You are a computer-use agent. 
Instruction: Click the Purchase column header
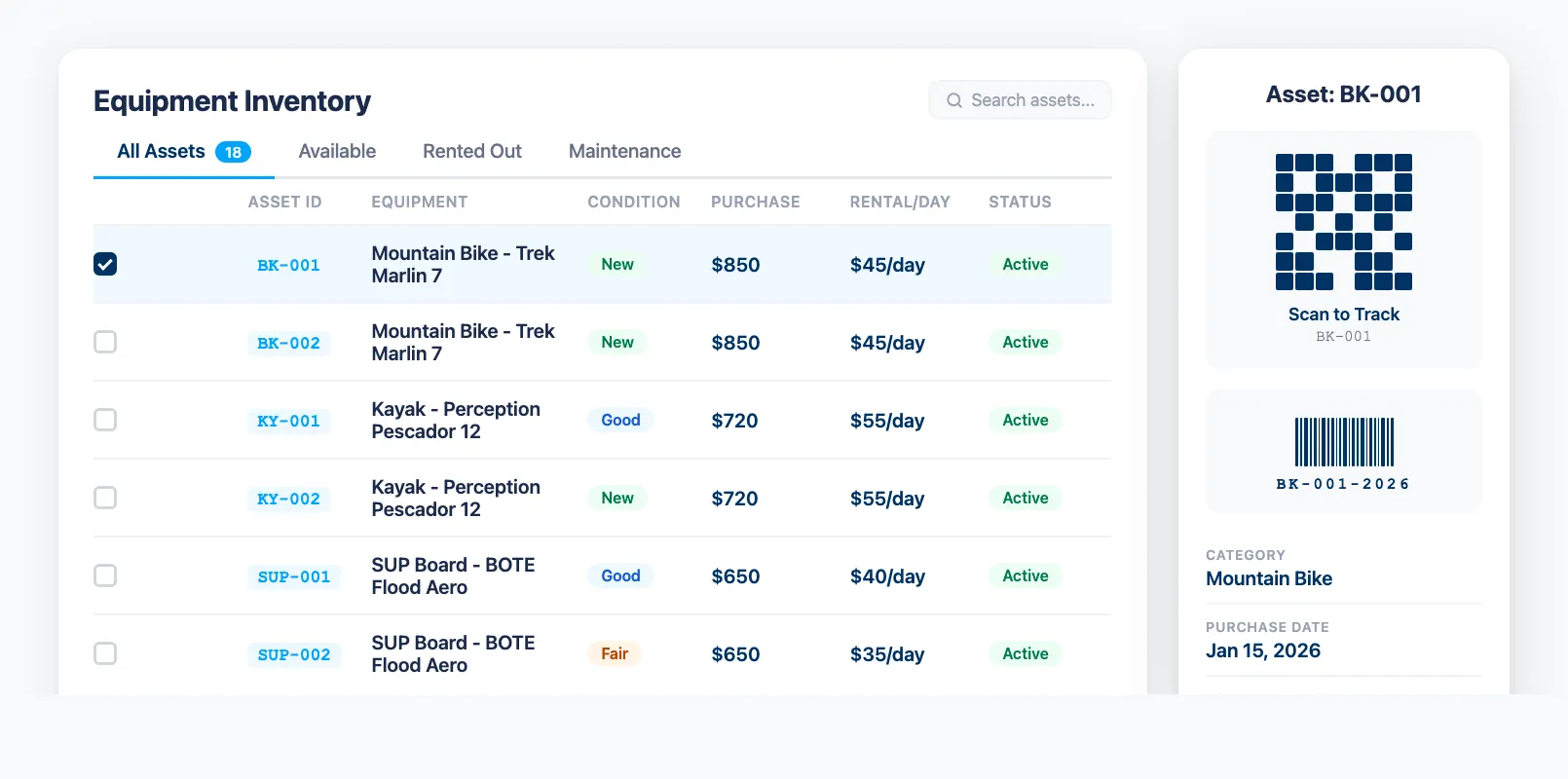pos(755,202)
